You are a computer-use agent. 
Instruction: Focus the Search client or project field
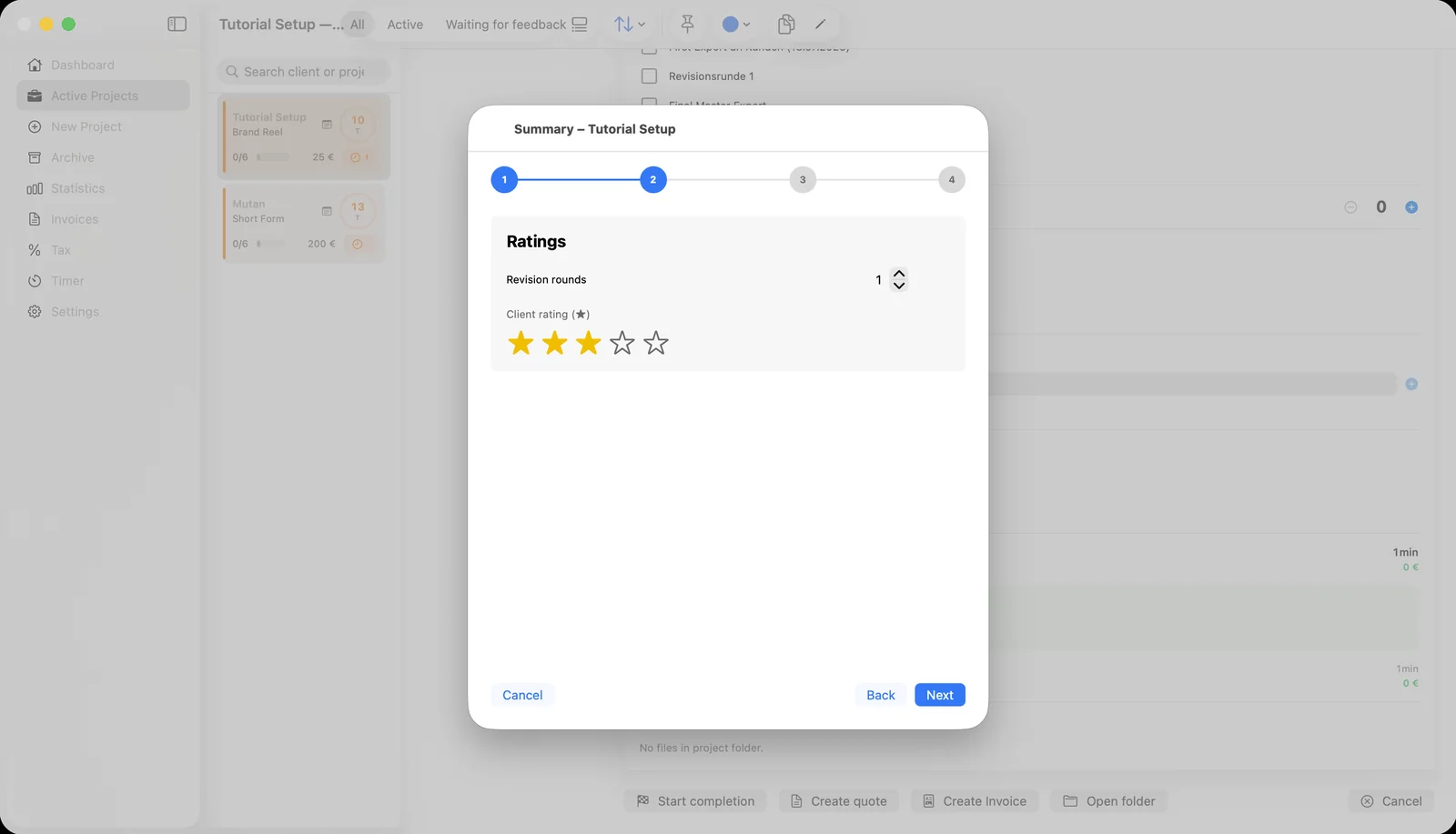[x=304, y=72]
